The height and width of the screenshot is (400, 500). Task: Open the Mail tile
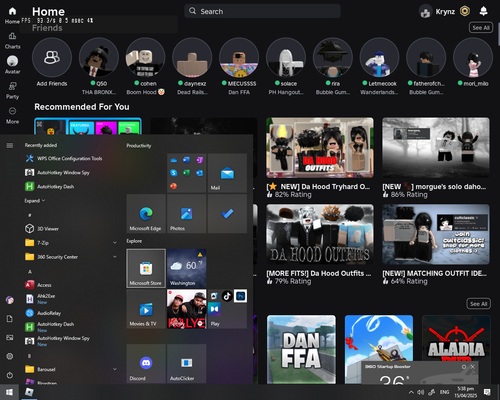pos(227,173)
